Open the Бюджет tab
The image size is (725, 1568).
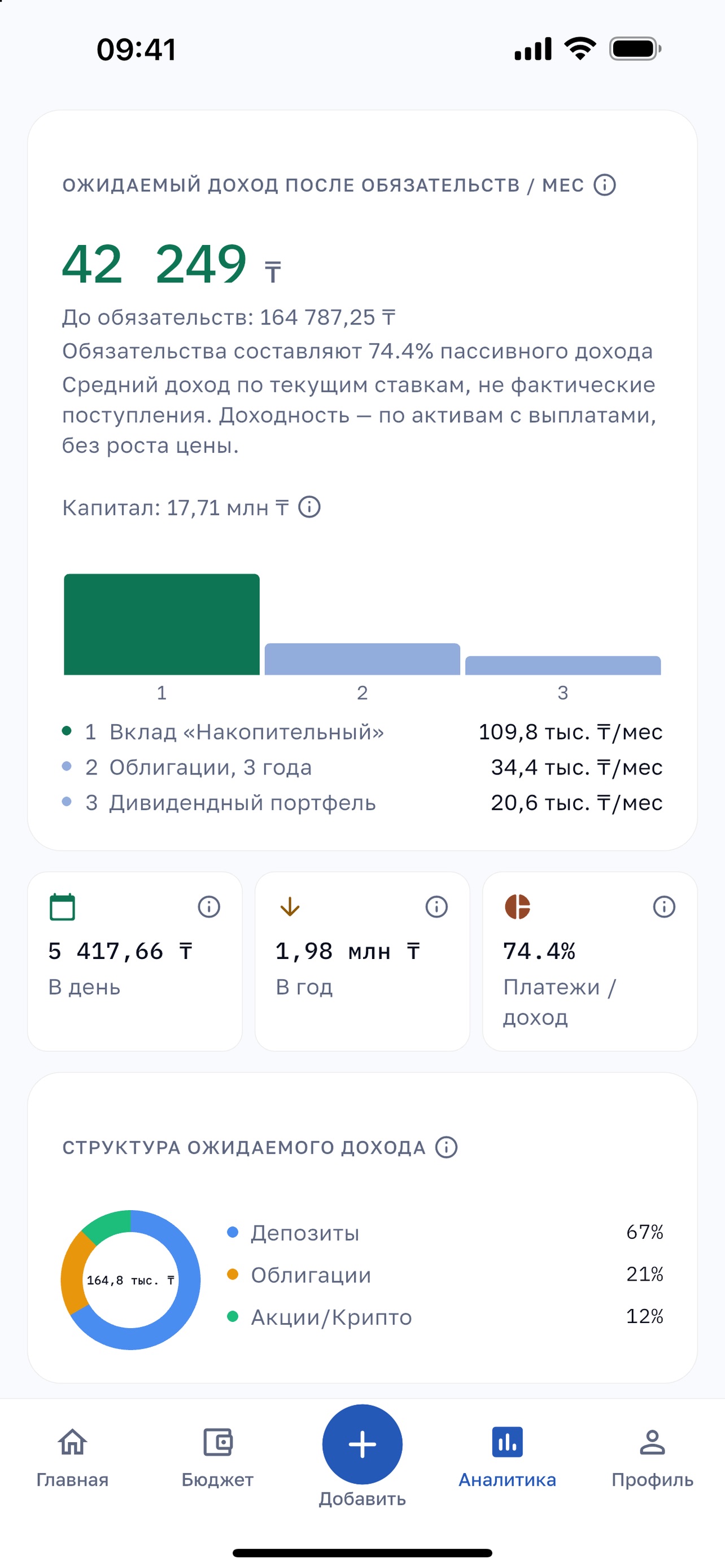(x=217, y=1457)
